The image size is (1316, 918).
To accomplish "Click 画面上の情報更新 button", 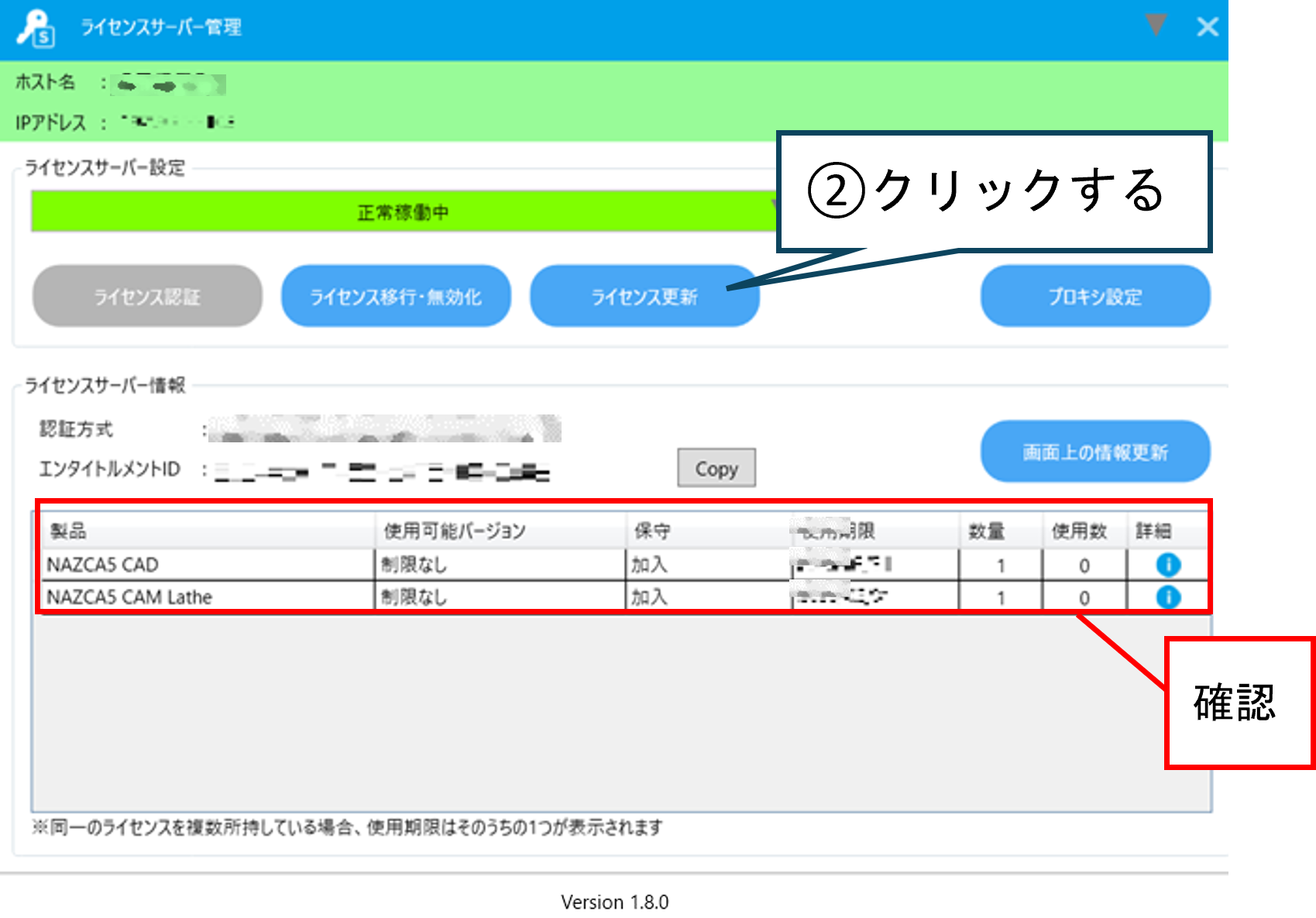I will point(1095,452).
